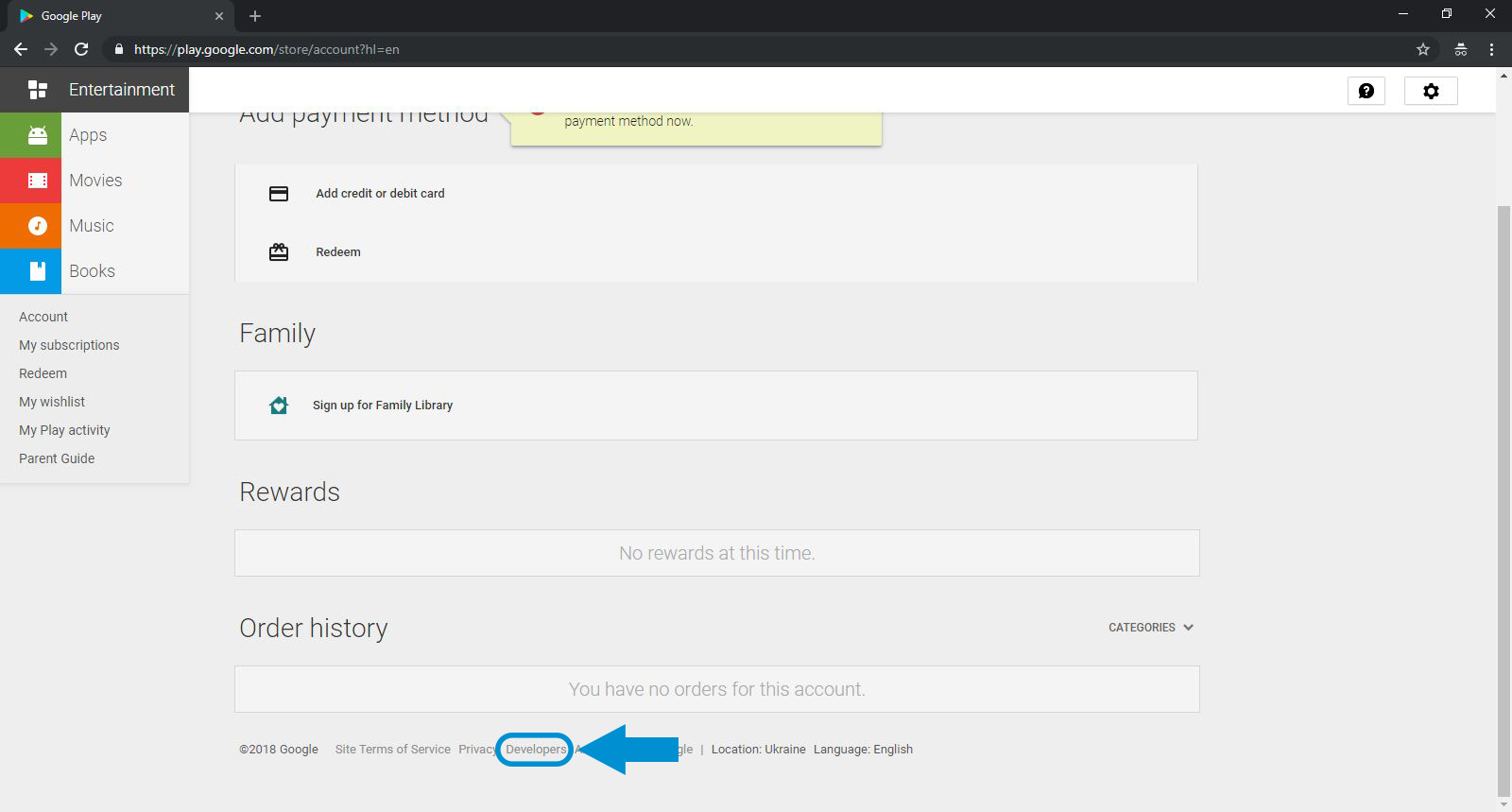Click the green Apps Android icon
The width and height of the screenshot is (1512, 812).
(38, 135)
